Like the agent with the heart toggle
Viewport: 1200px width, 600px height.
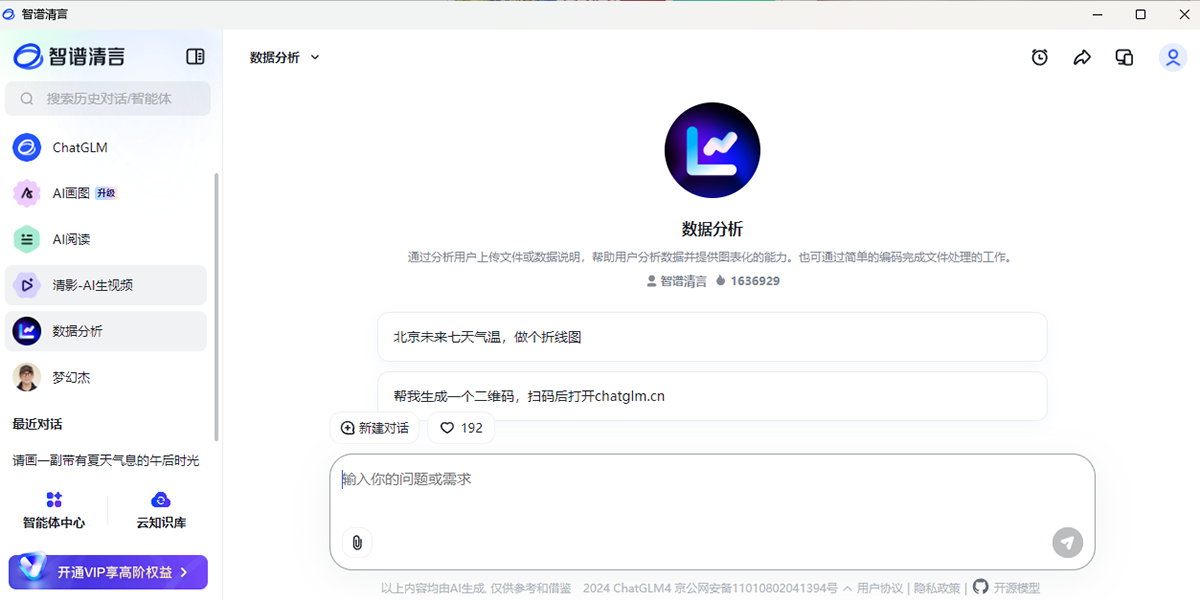[x=461, y=427]
